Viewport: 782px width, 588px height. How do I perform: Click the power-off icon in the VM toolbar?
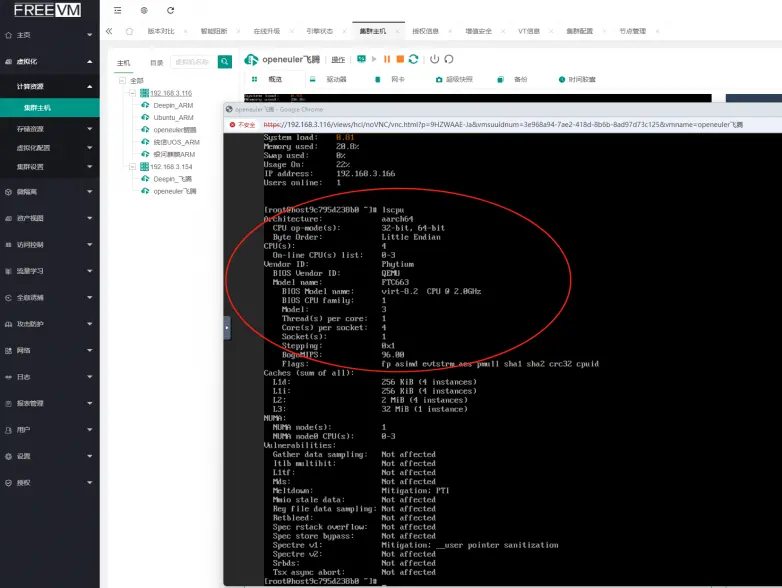(435, 60)
